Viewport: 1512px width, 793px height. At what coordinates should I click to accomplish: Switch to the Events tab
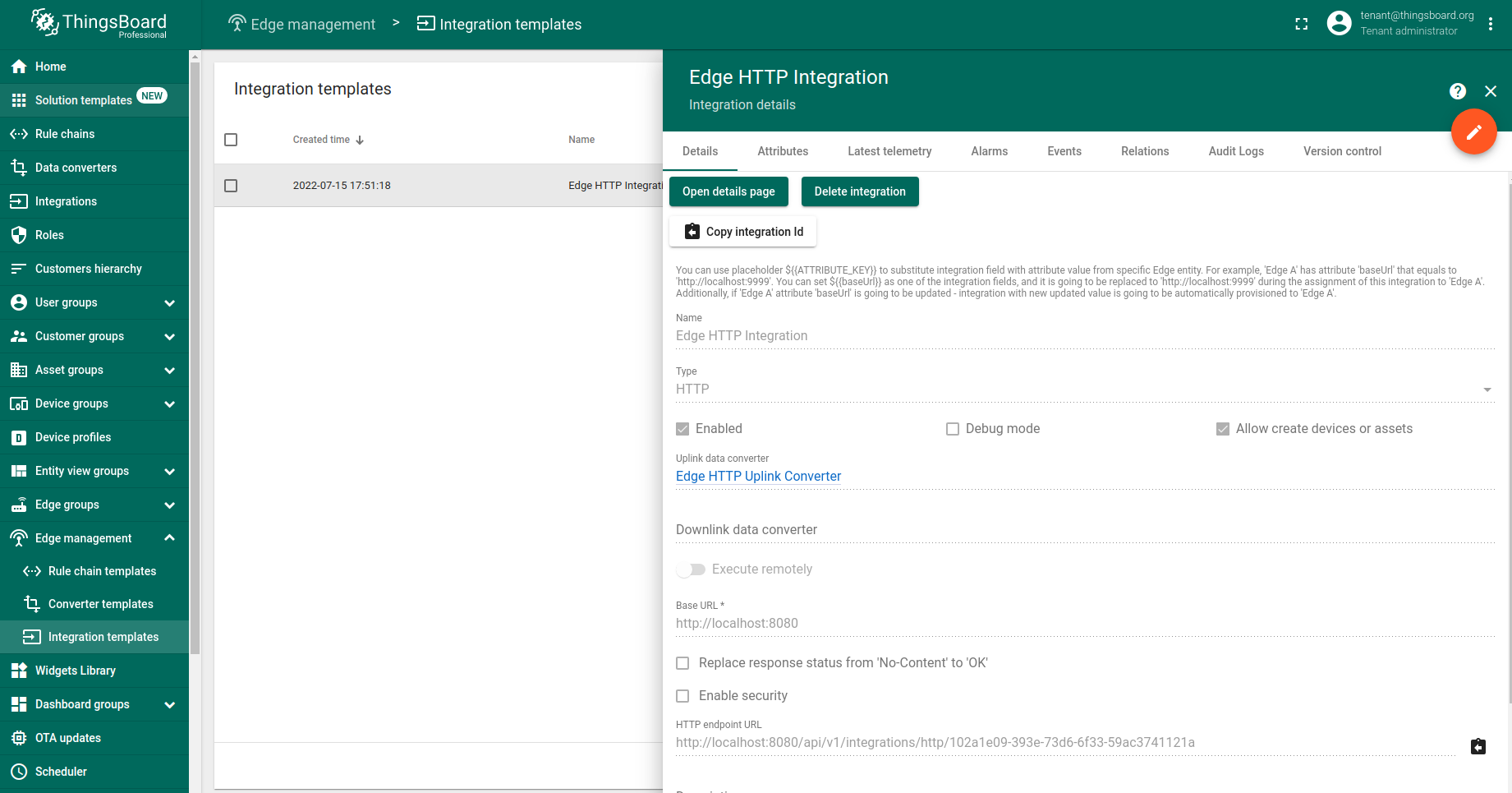point(1064,151)
